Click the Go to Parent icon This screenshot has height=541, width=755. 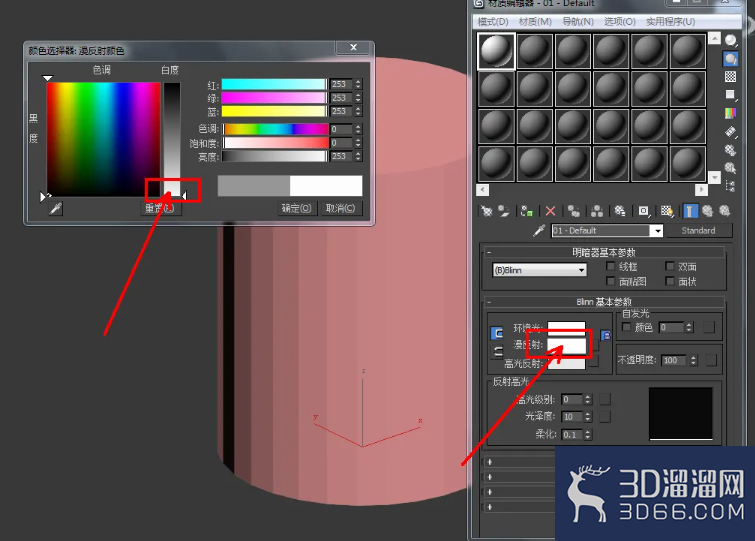click(x=707, y=211)
